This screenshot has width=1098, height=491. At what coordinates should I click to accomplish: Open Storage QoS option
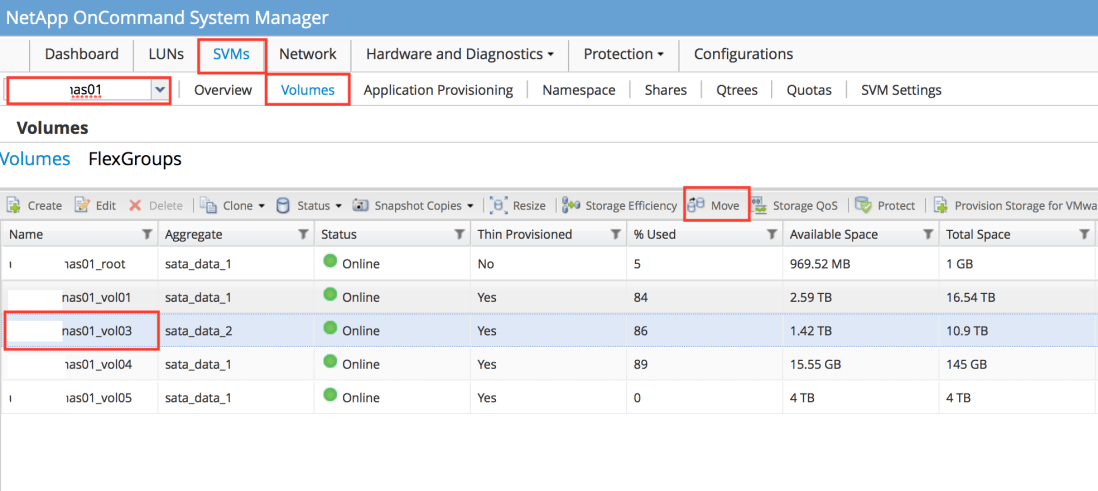[795, 206]
